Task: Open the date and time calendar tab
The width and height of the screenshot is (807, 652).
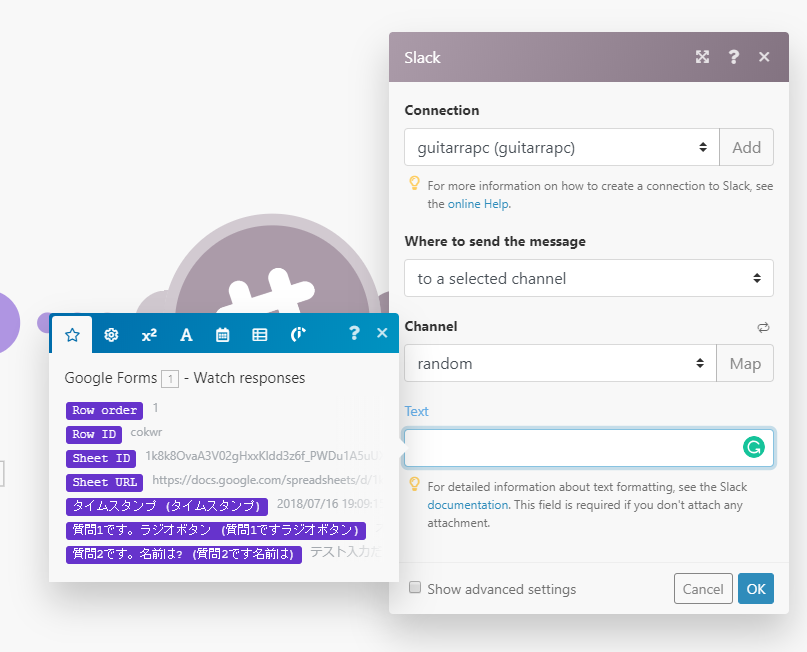Action: tap(222, 335)
